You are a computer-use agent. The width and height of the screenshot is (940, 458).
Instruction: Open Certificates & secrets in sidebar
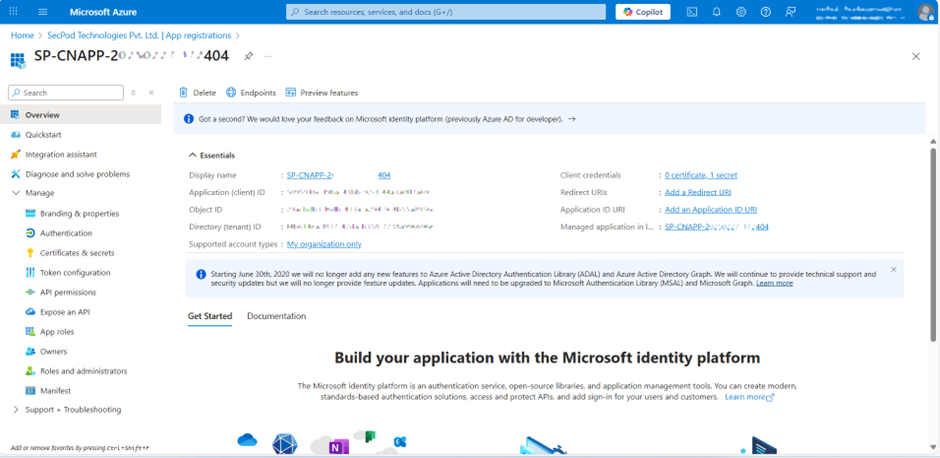(76, 253)
